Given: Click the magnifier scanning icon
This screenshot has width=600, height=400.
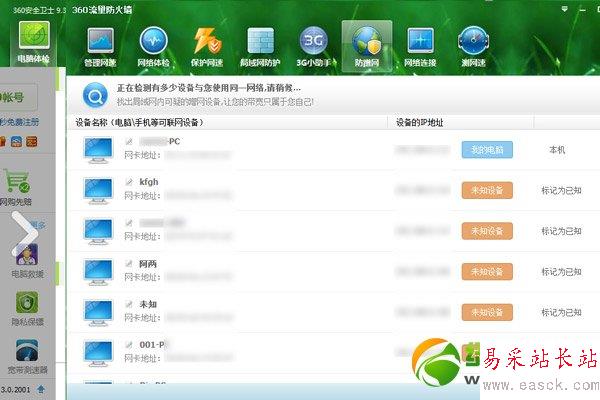Looking at the screenshot, I should point(95,95).
